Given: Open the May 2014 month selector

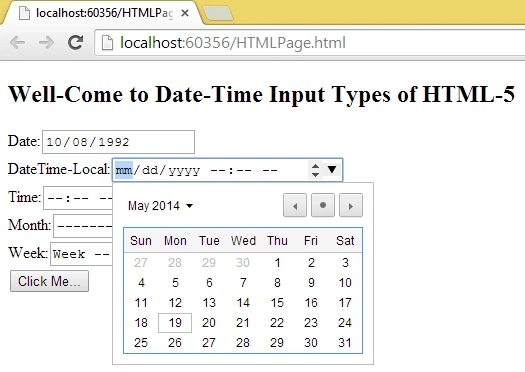Looking at the screenshot, I should [160, 206].
